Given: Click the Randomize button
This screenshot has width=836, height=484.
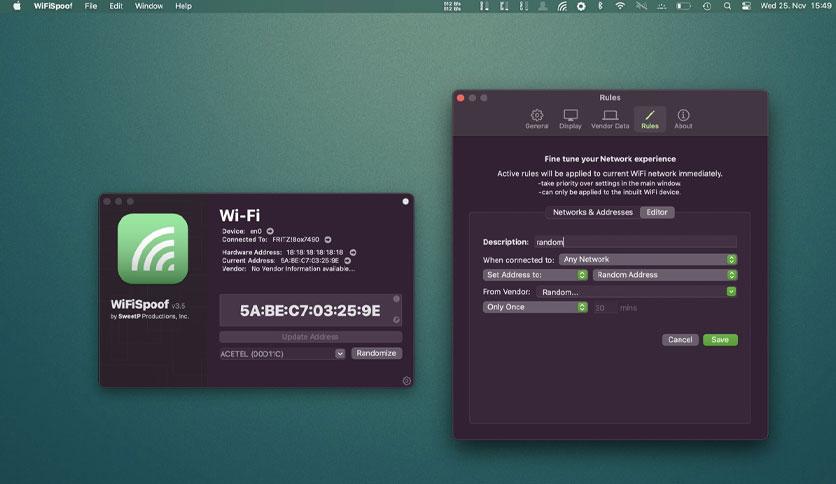Looking at the screenshot, I should [376, 353].
